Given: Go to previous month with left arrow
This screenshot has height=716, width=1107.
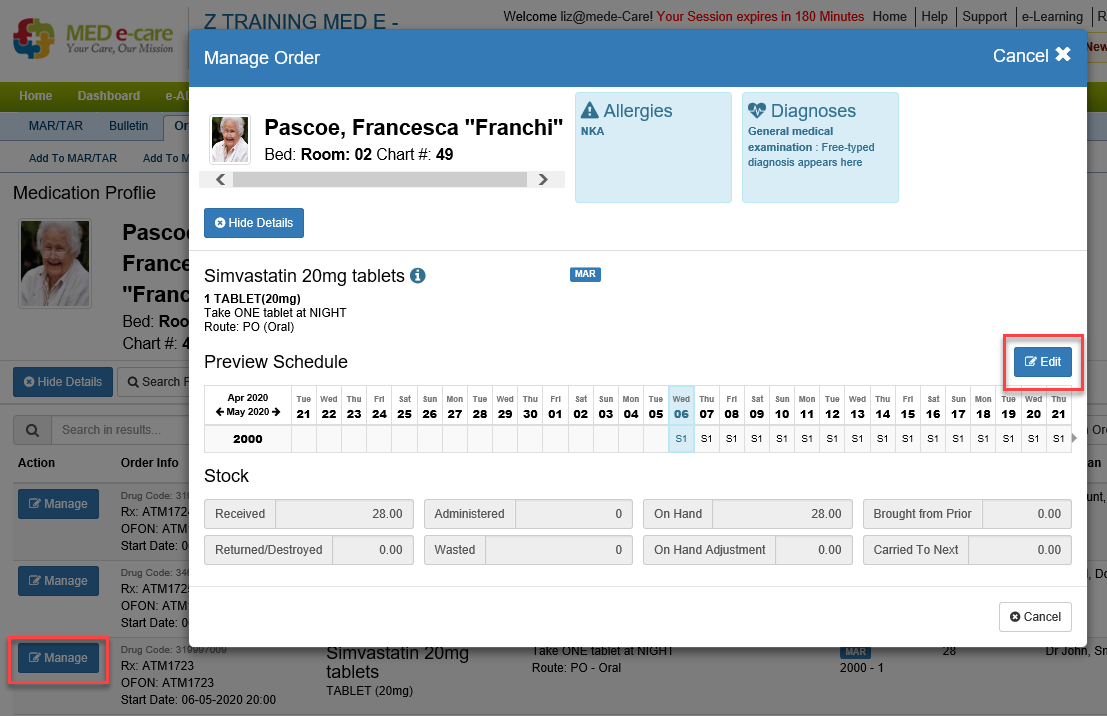Looking at the screenshot, I should 219,412.
